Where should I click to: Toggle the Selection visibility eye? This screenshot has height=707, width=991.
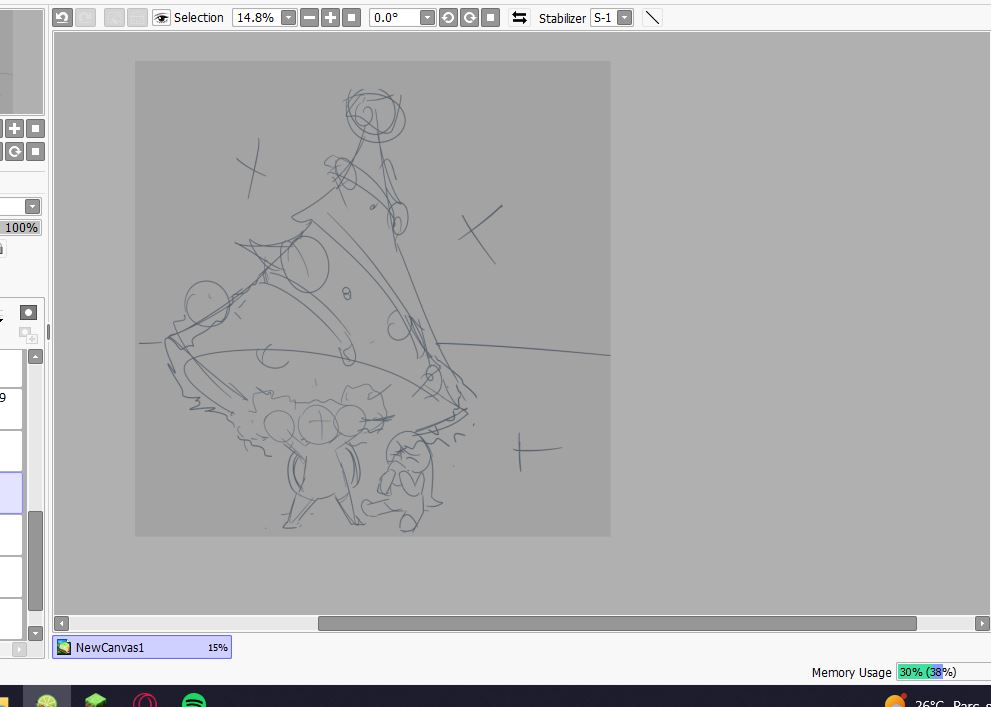tap(161, 18)
